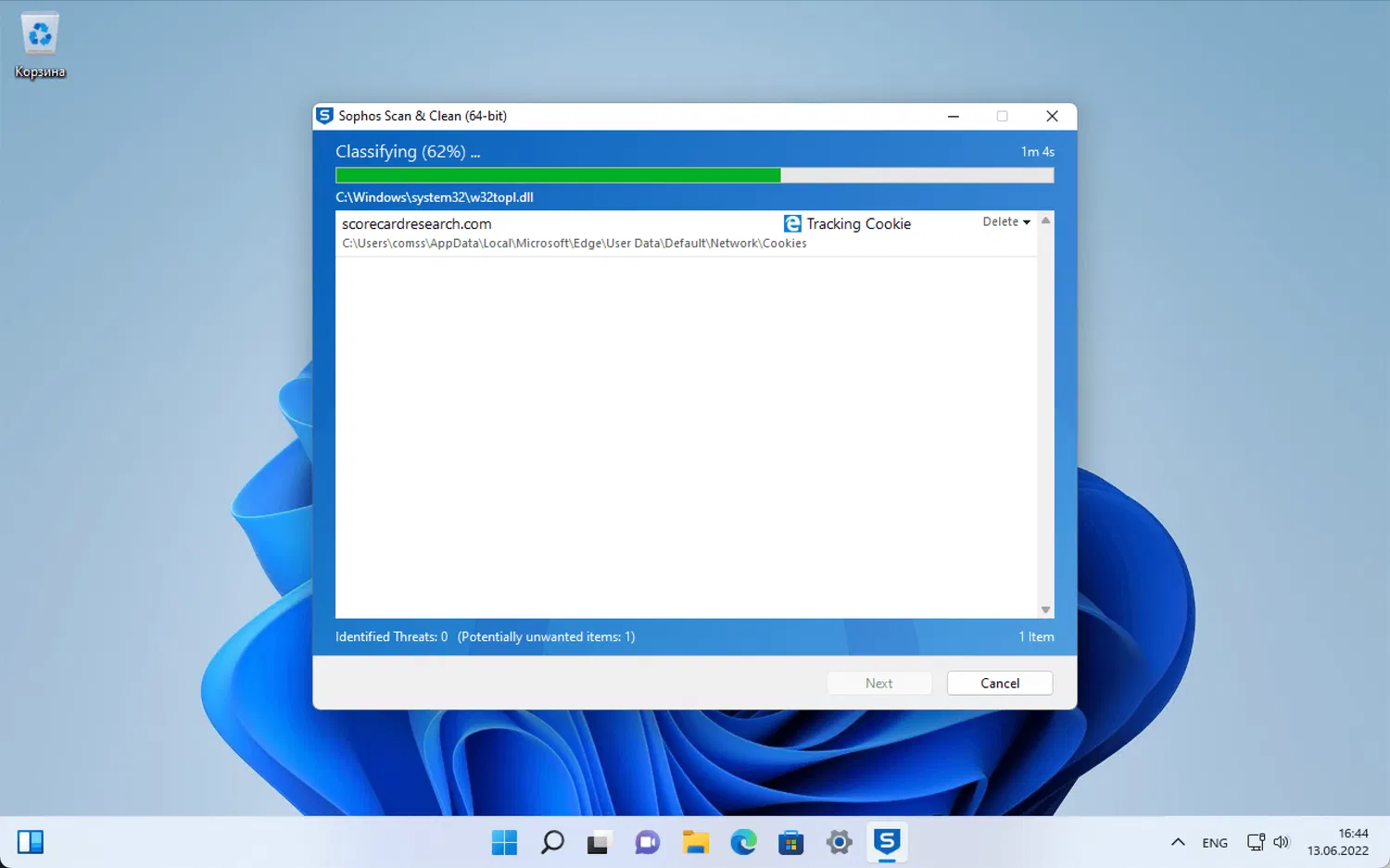Open the Widgets panel on the taskbar
The image size is (1390, 868).
point(31,842)
